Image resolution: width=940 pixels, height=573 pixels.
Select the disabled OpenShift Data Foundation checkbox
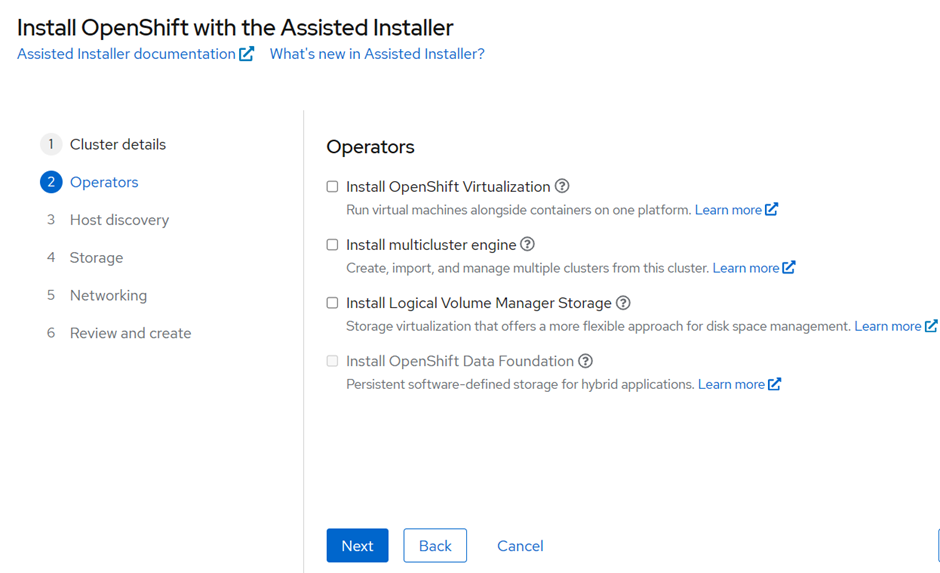332,361
